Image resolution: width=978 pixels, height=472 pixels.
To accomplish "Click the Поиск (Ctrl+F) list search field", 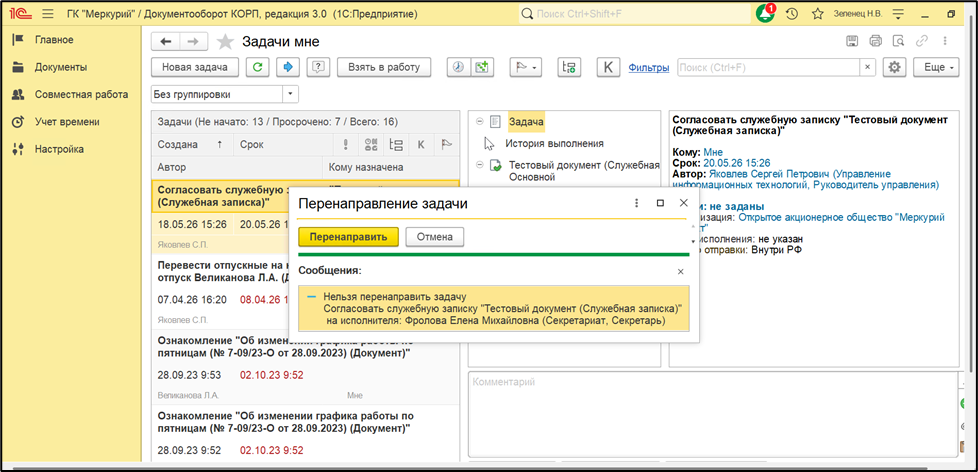I will 769,67.
